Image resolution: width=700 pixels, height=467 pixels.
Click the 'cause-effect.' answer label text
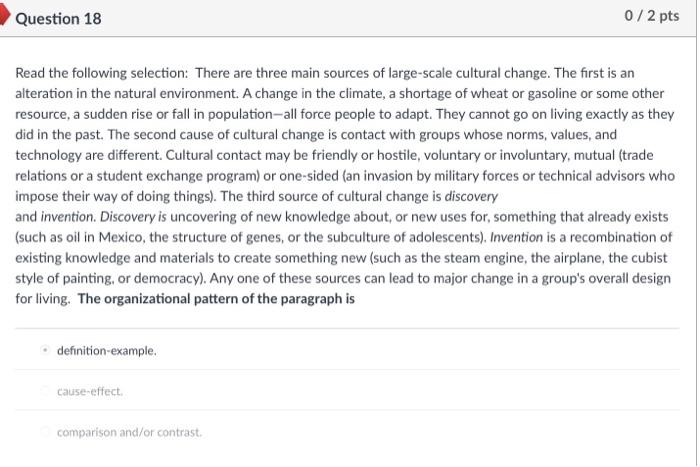point(90,391)
